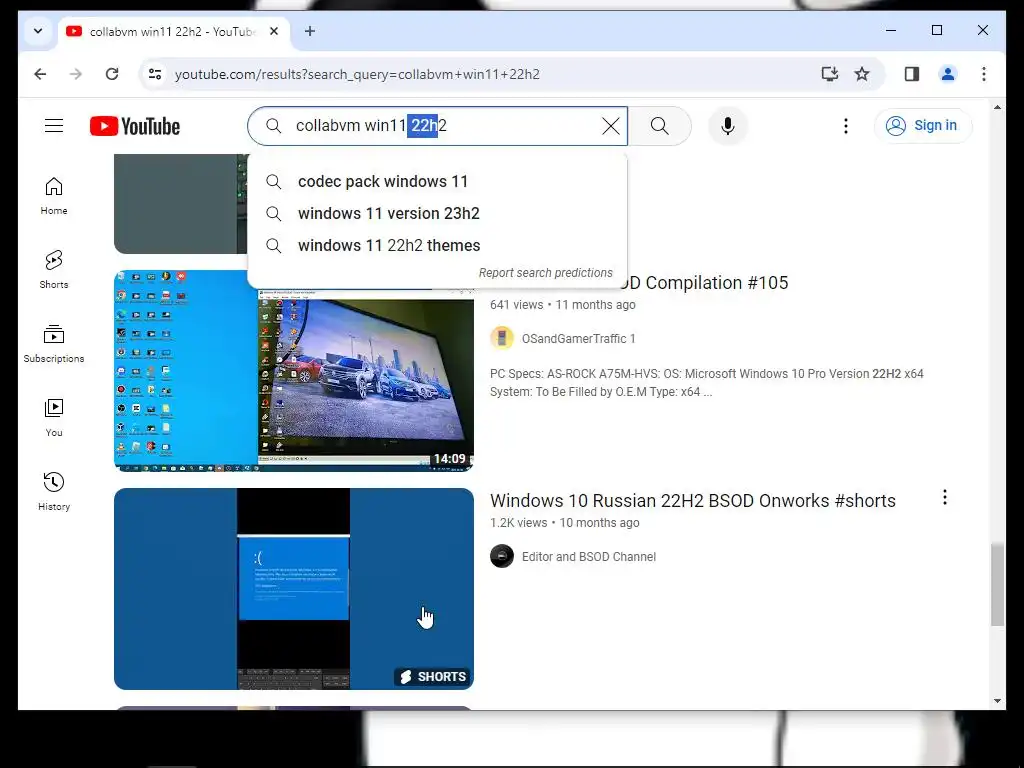Open Home in sidebar
The width and height of the screenshot is (1024, 768).
[54, 195]
